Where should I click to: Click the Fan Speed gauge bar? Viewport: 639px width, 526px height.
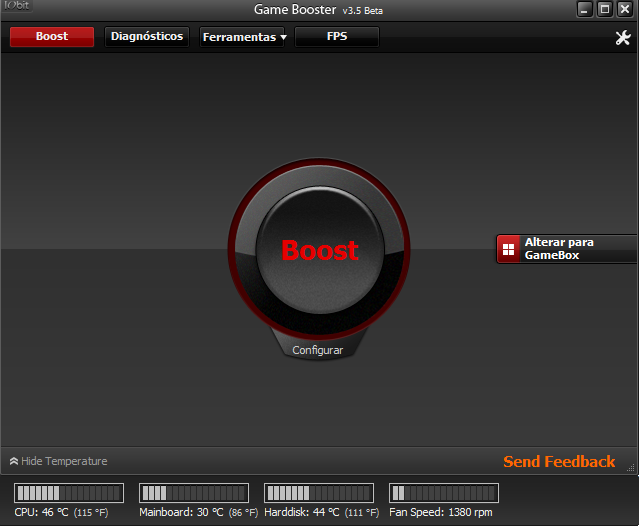pyautogui.click(x=443, y=493)
